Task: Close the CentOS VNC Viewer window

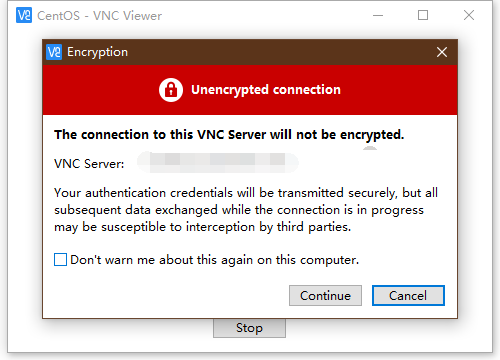Action: tap(469, 15)
